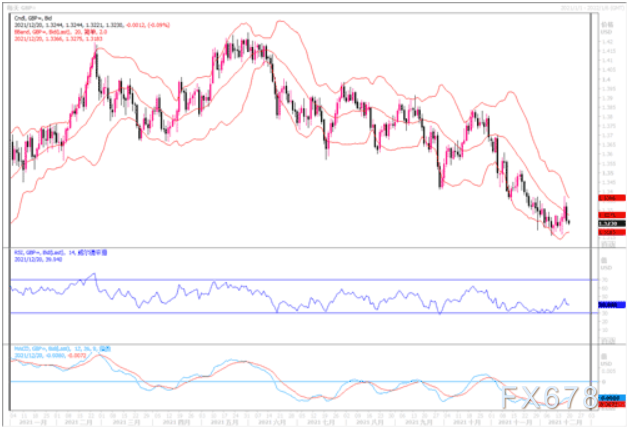Click the red MACD signal value tag
Screen dimensions: 629x433
612,404
